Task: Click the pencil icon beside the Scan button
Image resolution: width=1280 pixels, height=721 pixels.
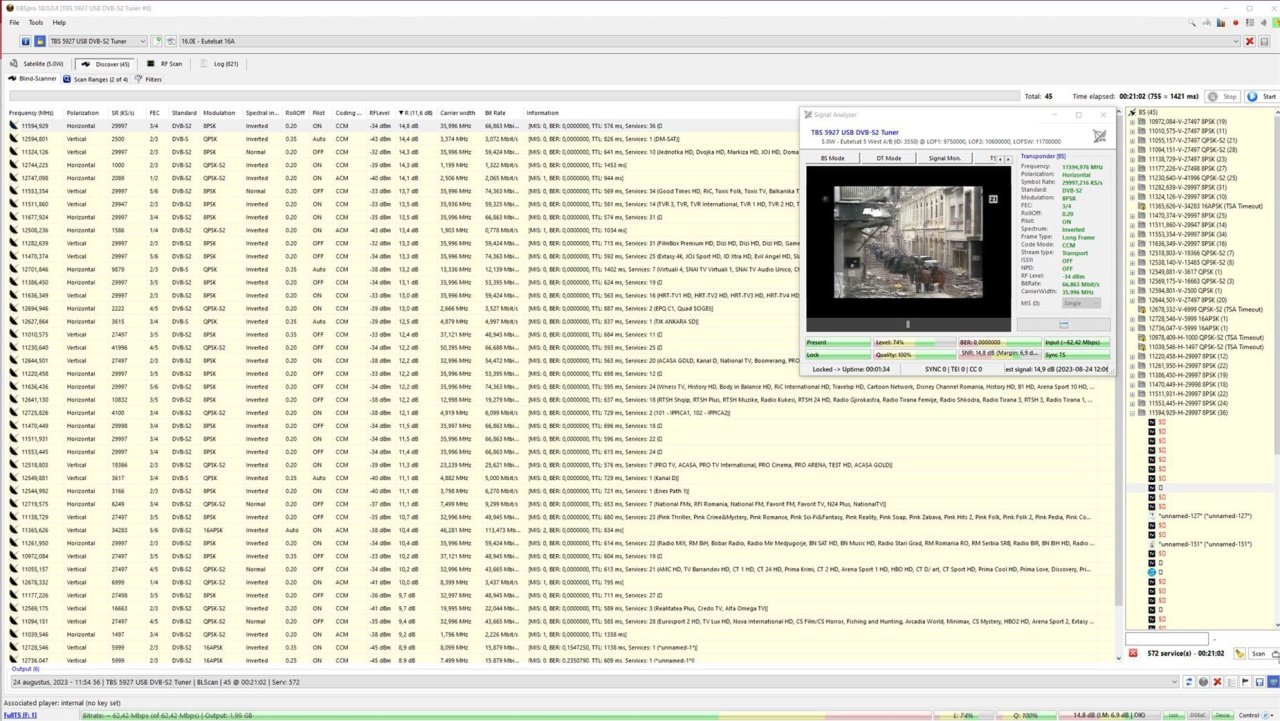Action: tap(1240, 653)
